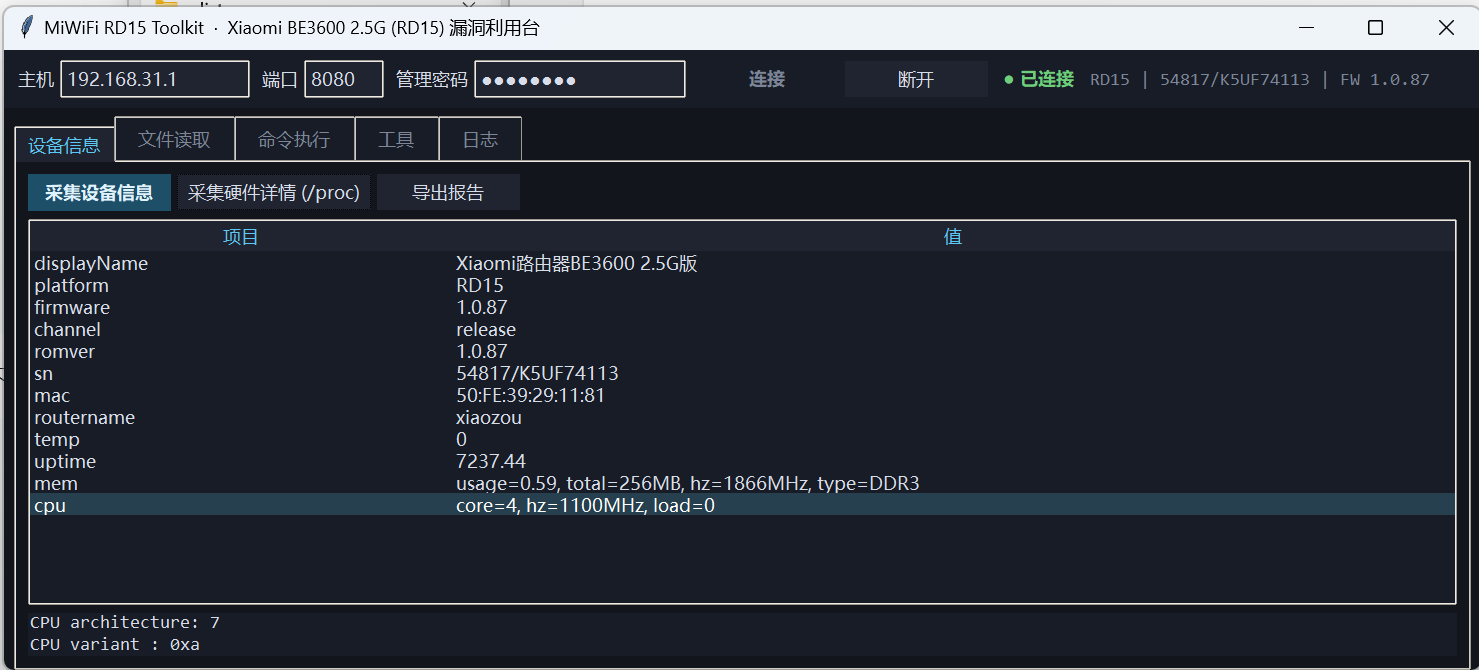
Task: Click the 'CPU variant : 0xa' output line
Action: point(115,644)
